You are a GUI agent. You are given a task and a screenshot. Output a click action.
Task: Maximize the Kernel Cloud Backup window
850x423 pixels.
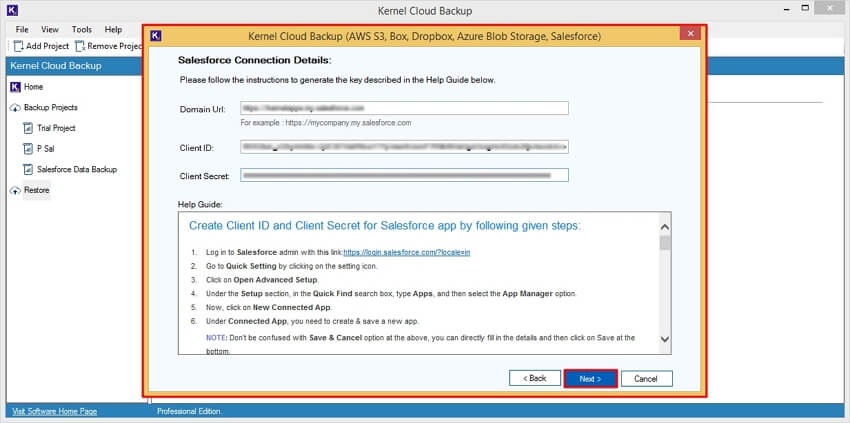[806, 8]
